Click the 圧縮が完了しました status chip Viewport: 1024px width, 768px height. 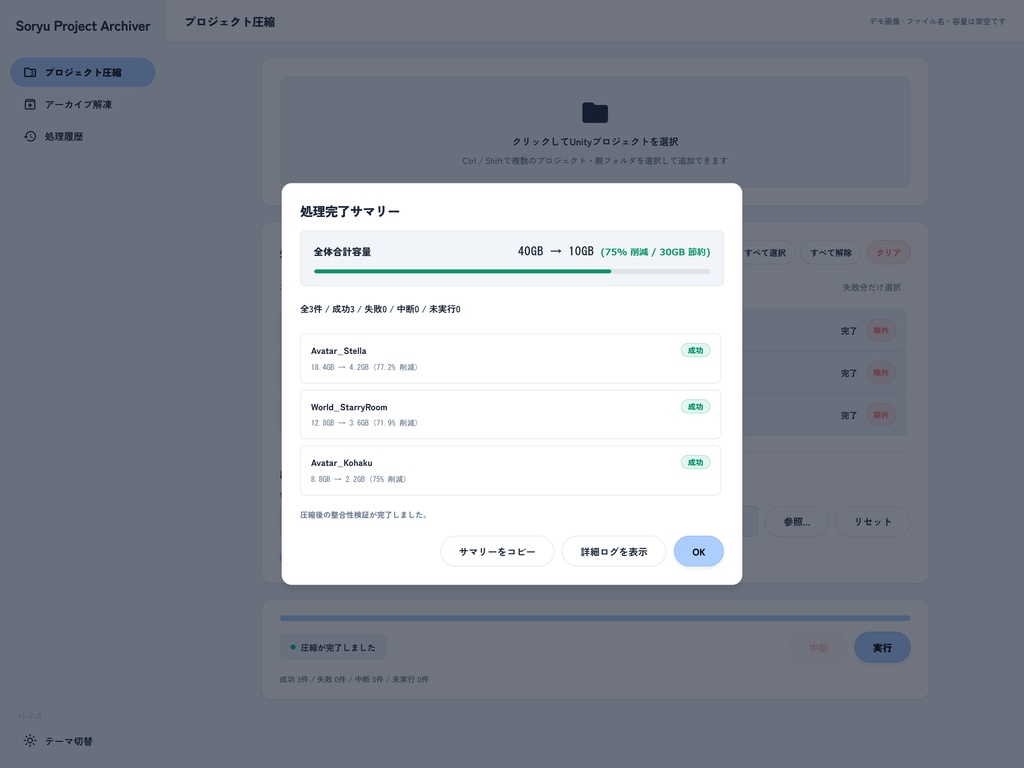coord(333,647)
